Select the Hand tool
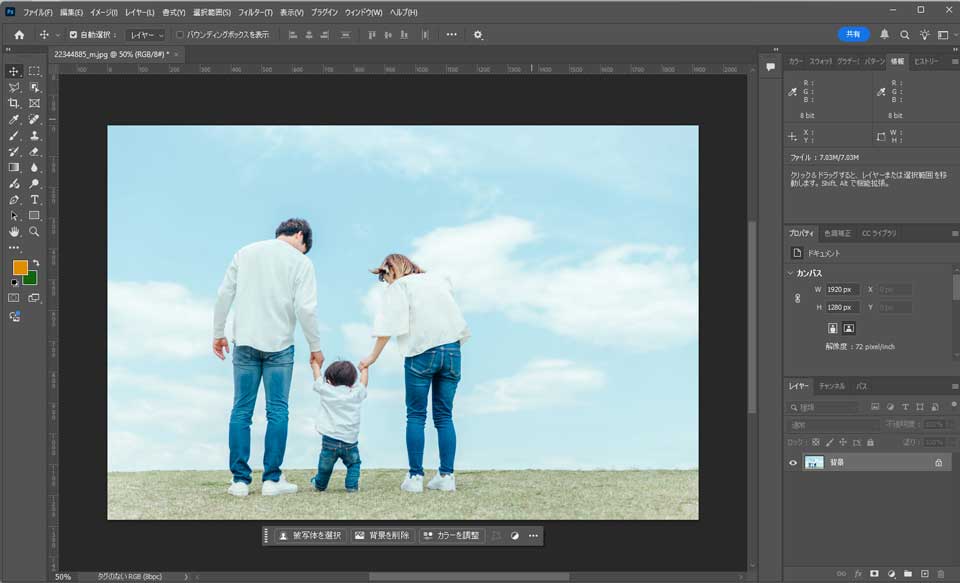This screenshot has height=583, width=960. [x=14, y=231]
